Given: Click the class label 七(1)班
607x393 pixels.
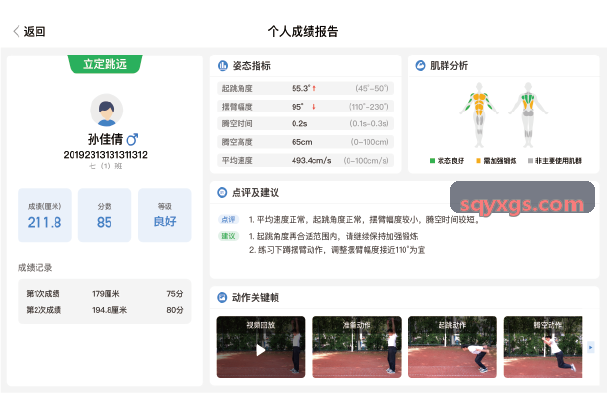Looking at the screenshot, I should pos(106,166).
